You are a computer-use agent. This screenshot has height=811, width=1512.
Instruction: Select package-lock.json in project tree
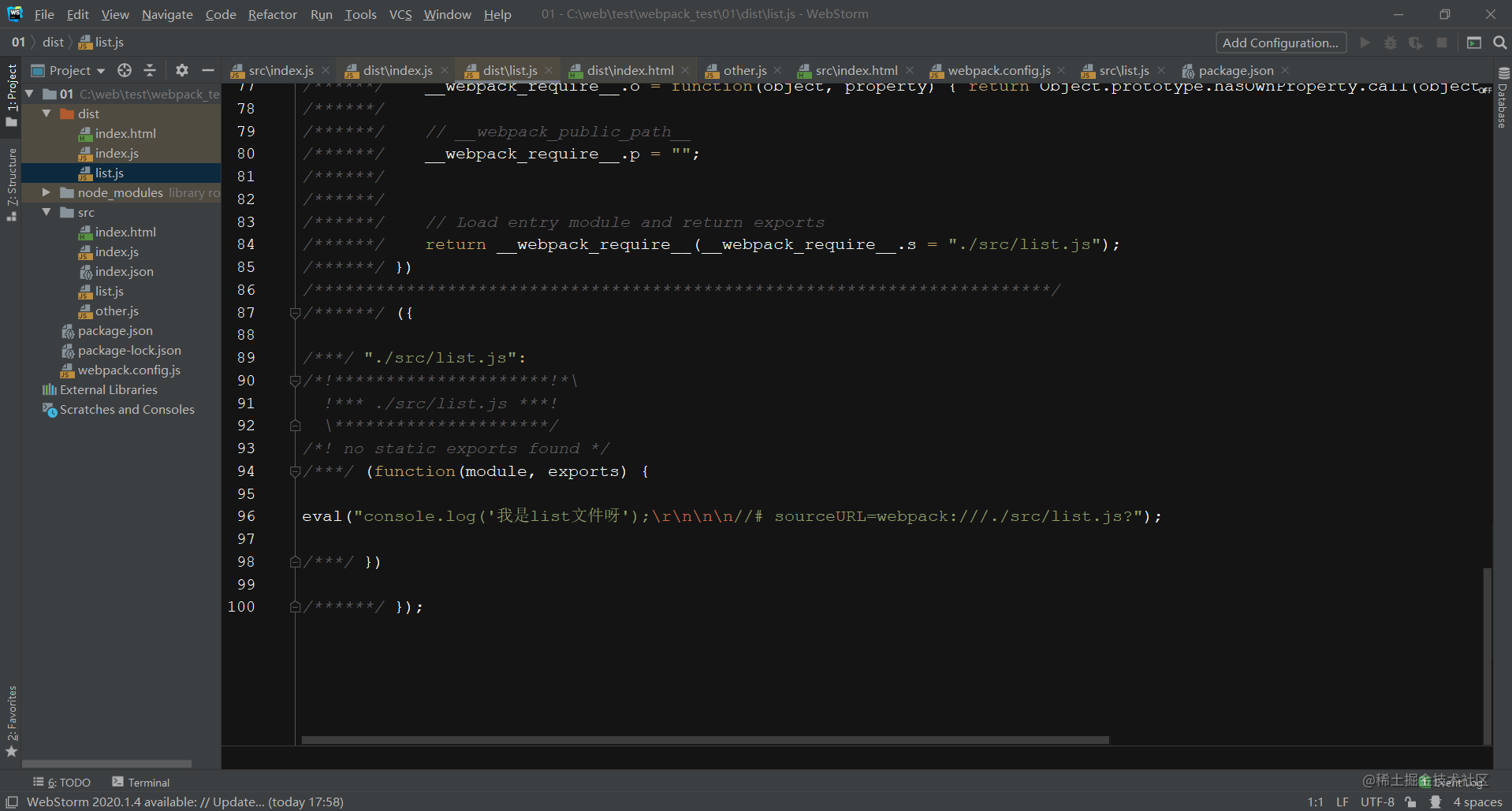pos(128,350)
